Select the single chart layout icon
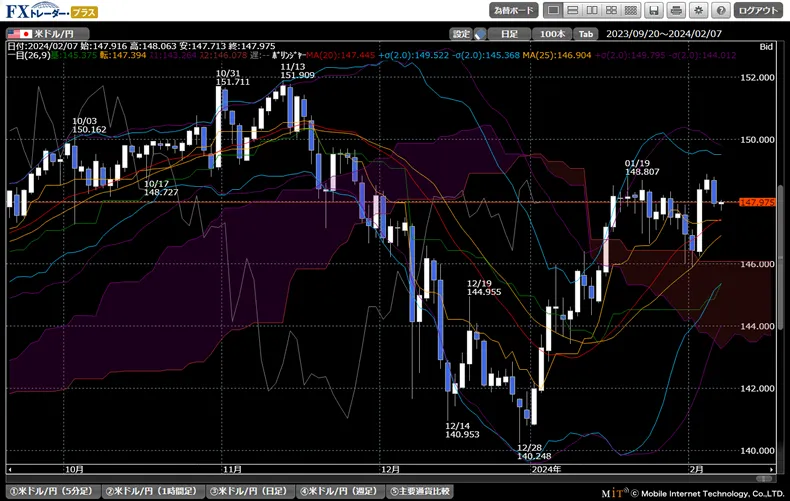Screen dimensions: 790x501 point(553,10)
